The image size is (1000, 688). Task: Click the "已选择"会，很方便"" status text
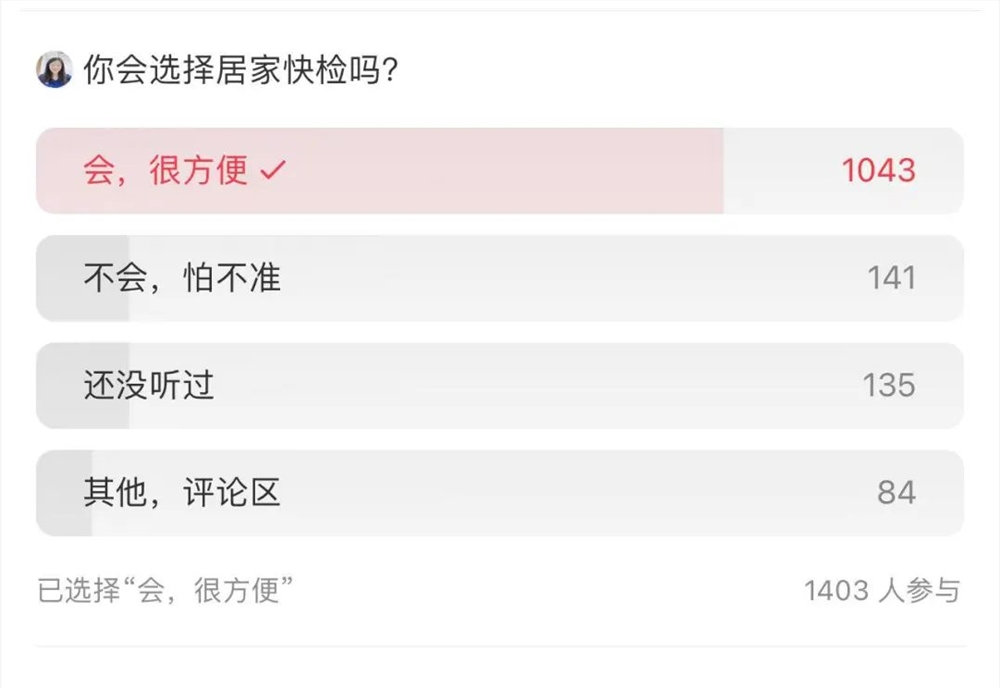[164, 591]
